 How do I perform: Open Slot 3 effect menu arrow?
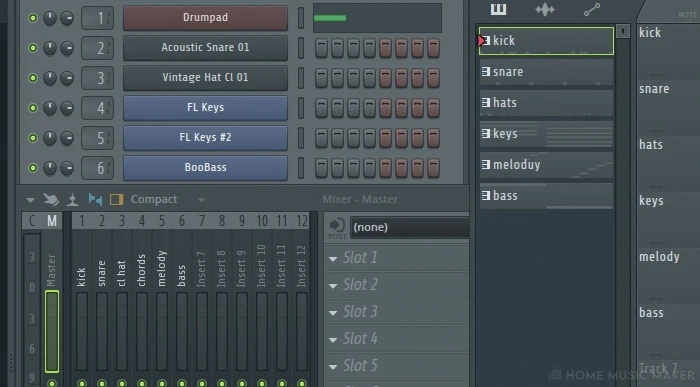coord(333,313)
